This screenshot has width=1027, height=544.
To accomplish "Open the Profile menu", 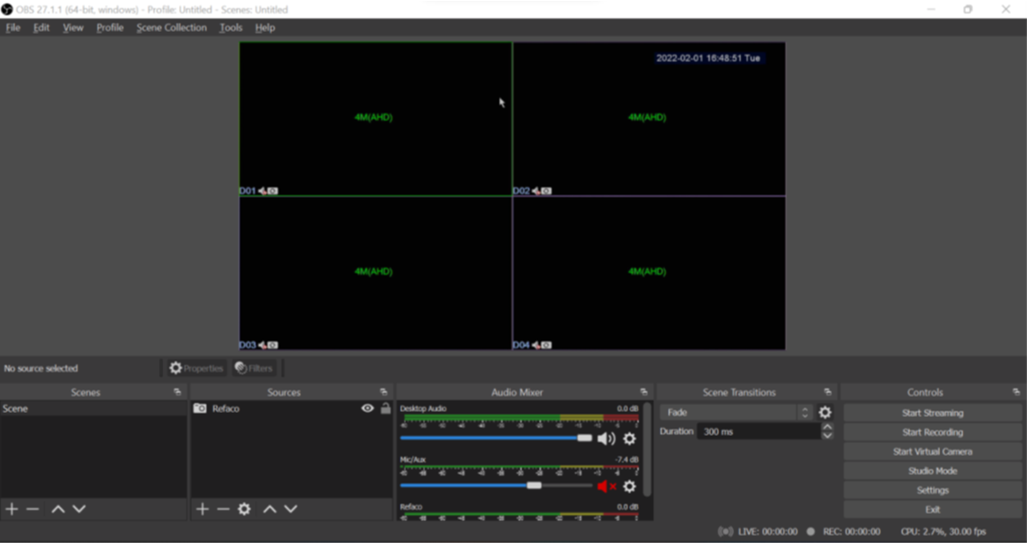I will [x=109, y=27].
